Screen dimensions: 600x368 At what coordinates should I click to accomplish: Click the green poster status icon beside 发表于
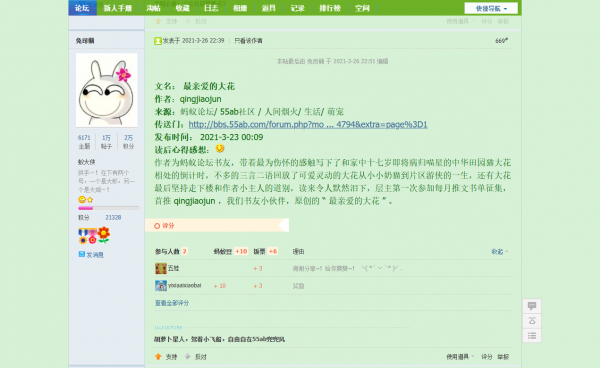[158, 41]
